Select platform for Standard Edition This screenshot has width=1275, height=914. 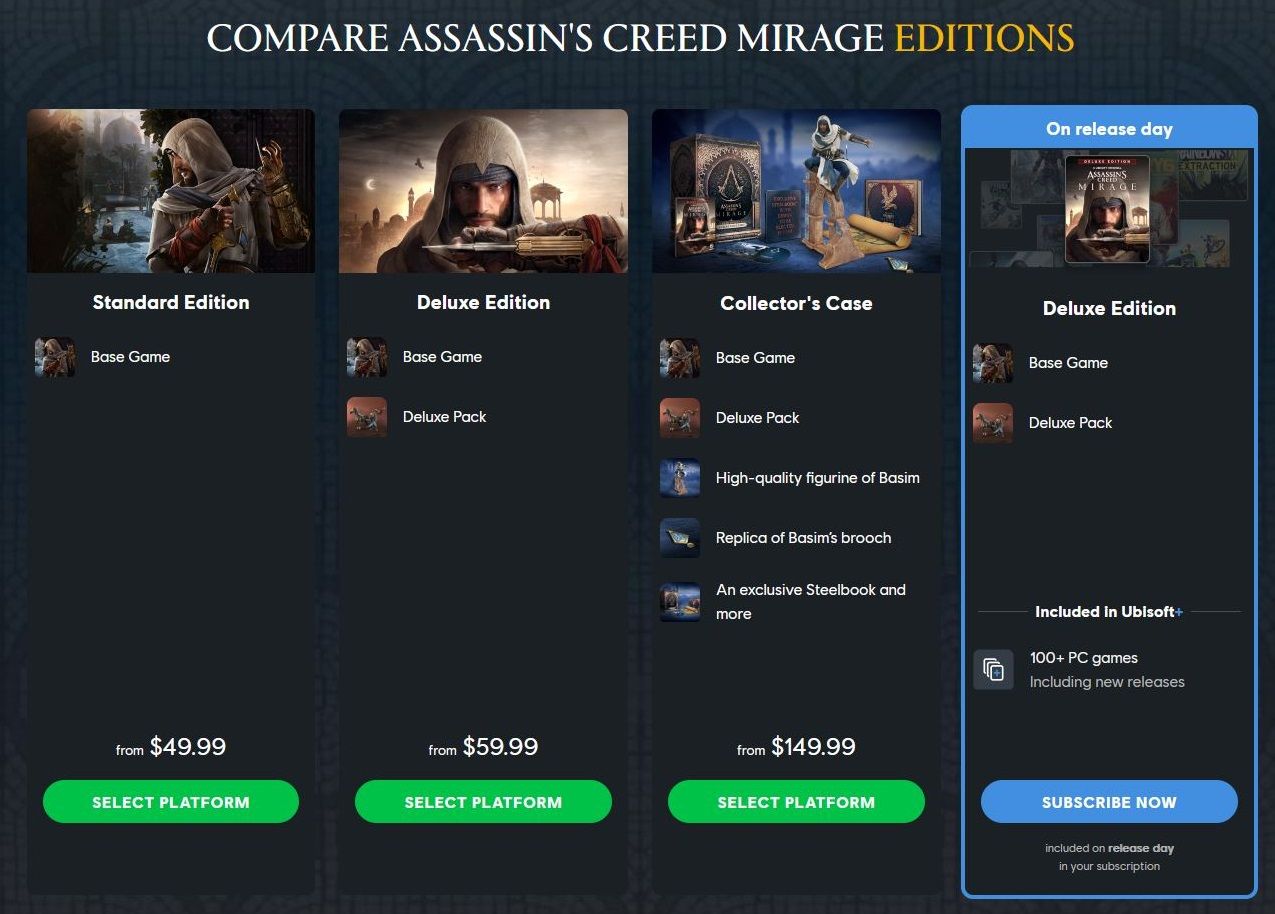point(171,802)
